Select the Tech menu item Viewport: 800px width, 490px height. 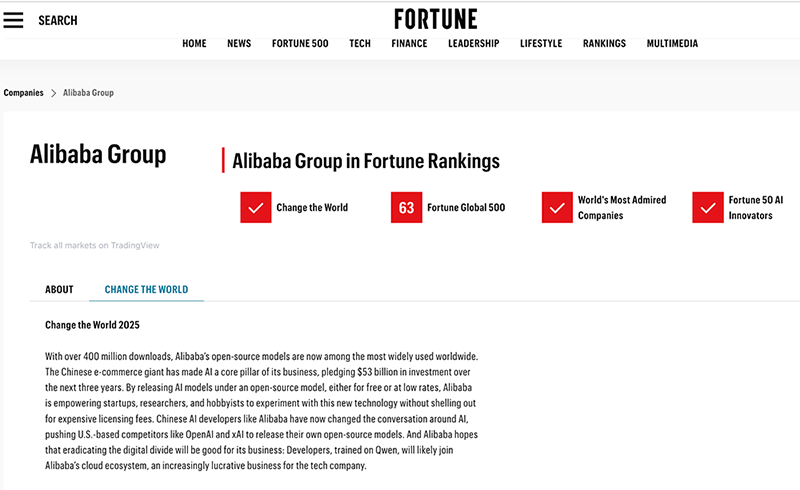[360, 44]
